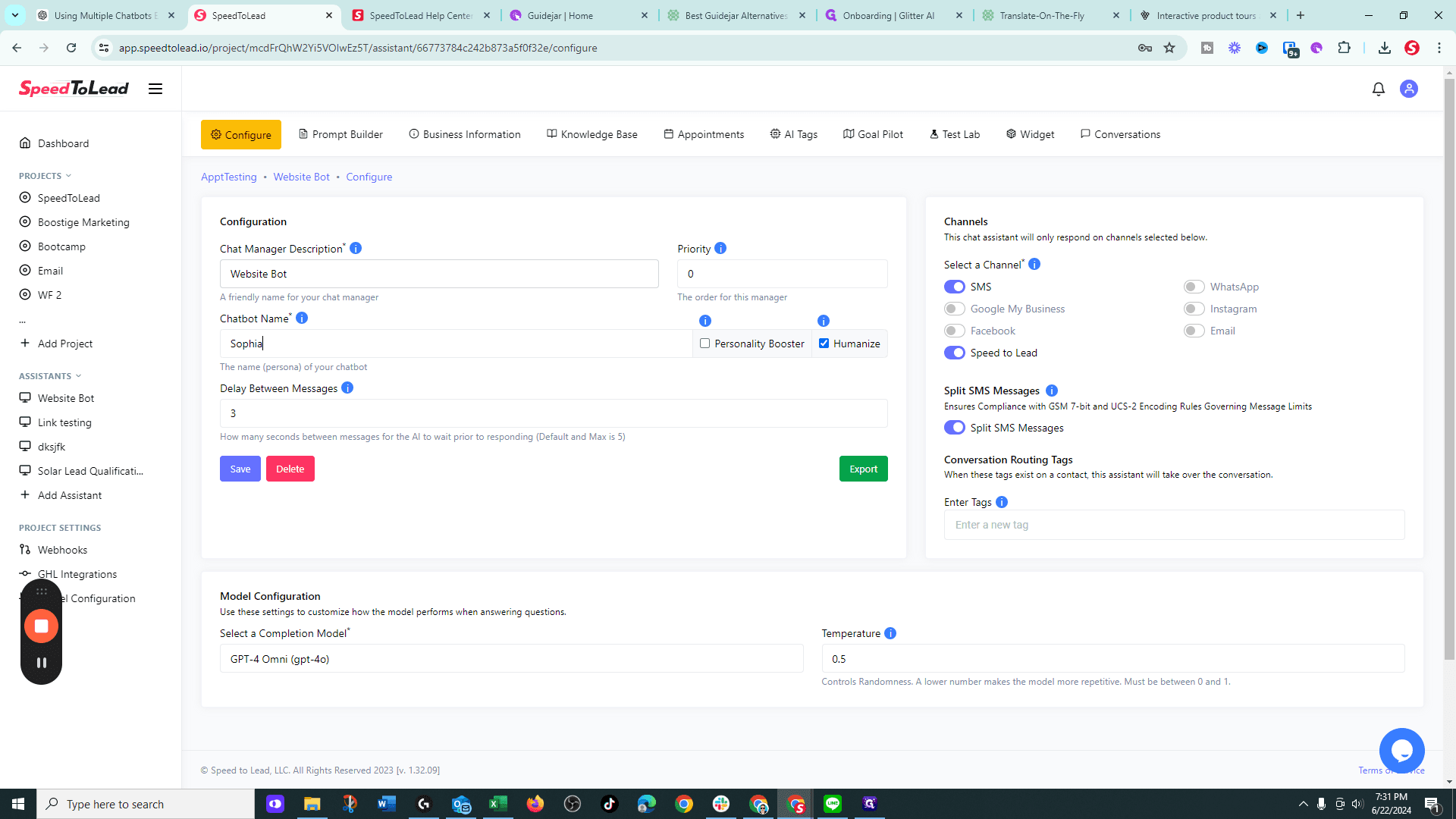Image resolution: width=1456 pixels, height=819 pixels.
Task: Switch to the AI Tags tab
Action: click(x=794, y=134)
